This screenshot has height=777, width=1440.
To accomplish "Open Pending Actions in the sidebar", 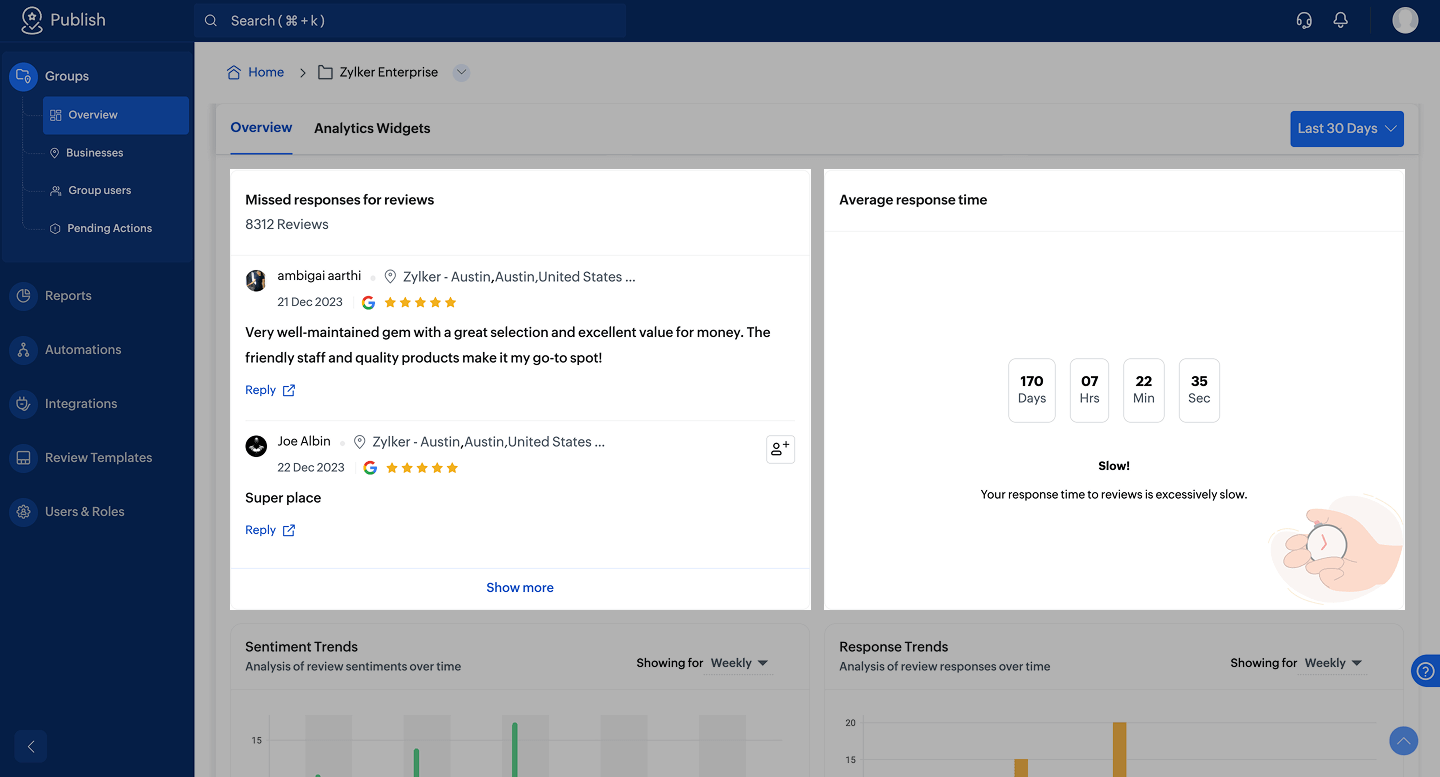I will point(109,228).
